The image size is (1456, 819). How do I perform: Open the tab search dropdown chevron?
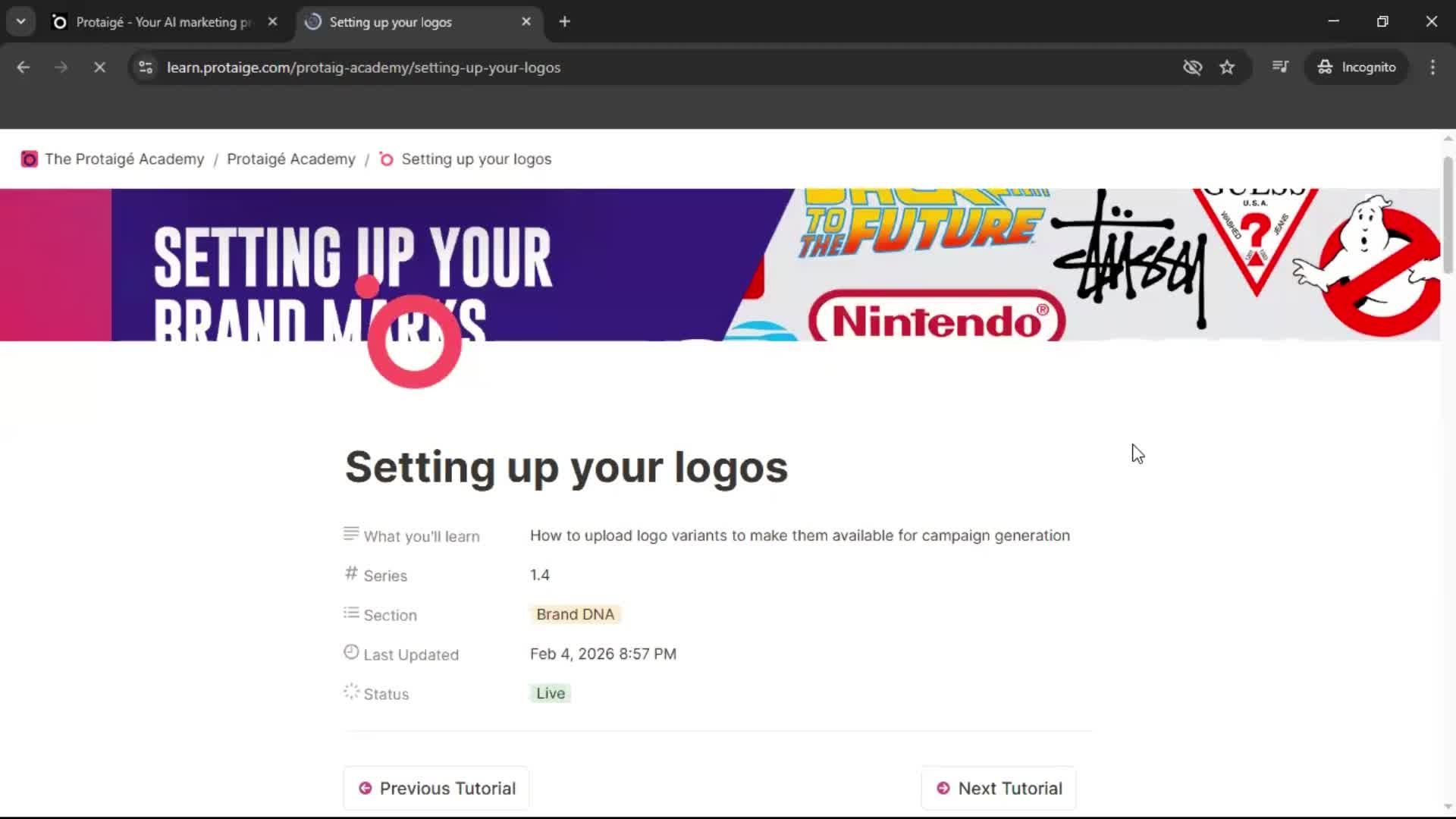coord(20,20)
